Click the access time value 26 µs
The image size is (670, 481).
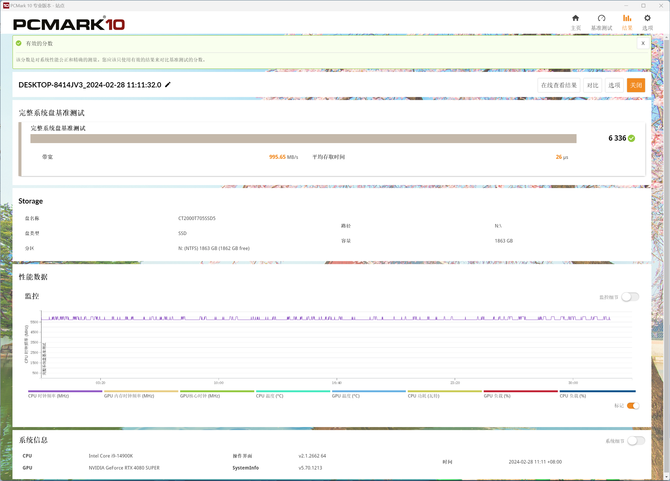[561, 157]
